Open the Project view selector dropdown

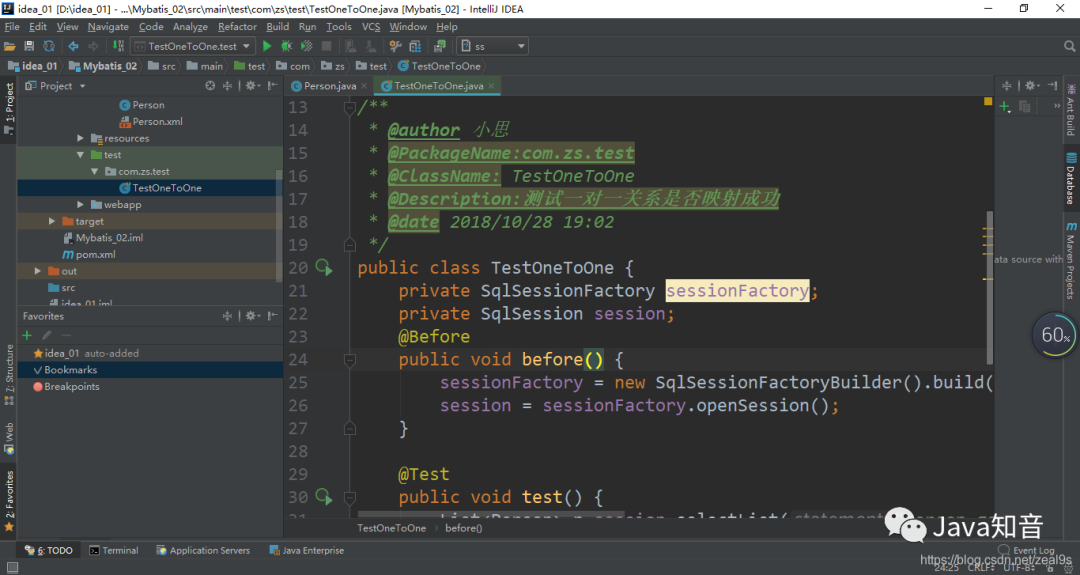point(55,85)
